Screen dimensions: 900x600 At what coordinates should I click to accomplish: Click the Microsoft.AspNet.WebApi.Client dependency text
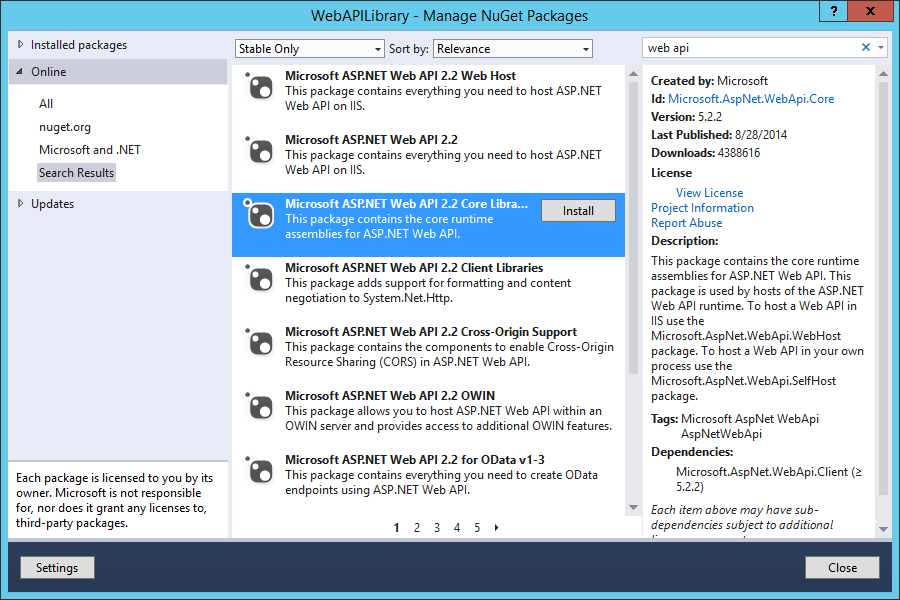pos(769,479)
